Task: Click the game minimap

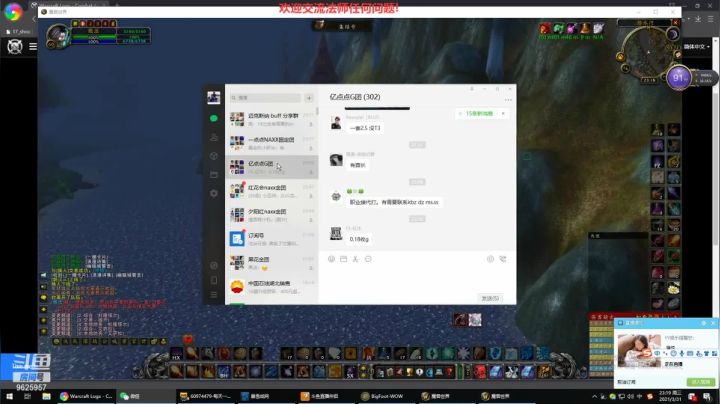Action: (x=648, y=52)
